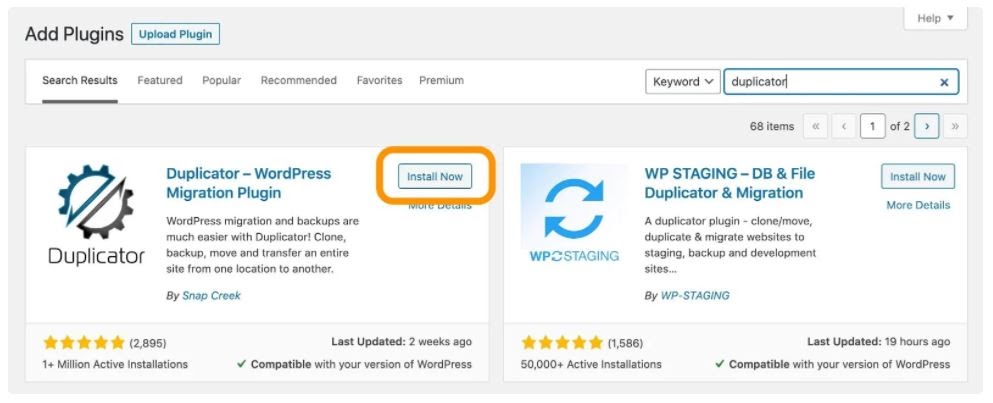The height and width of the screenshot is (403, 993).
Task: Open the Favorites tab
Action: tap(379, 80)
